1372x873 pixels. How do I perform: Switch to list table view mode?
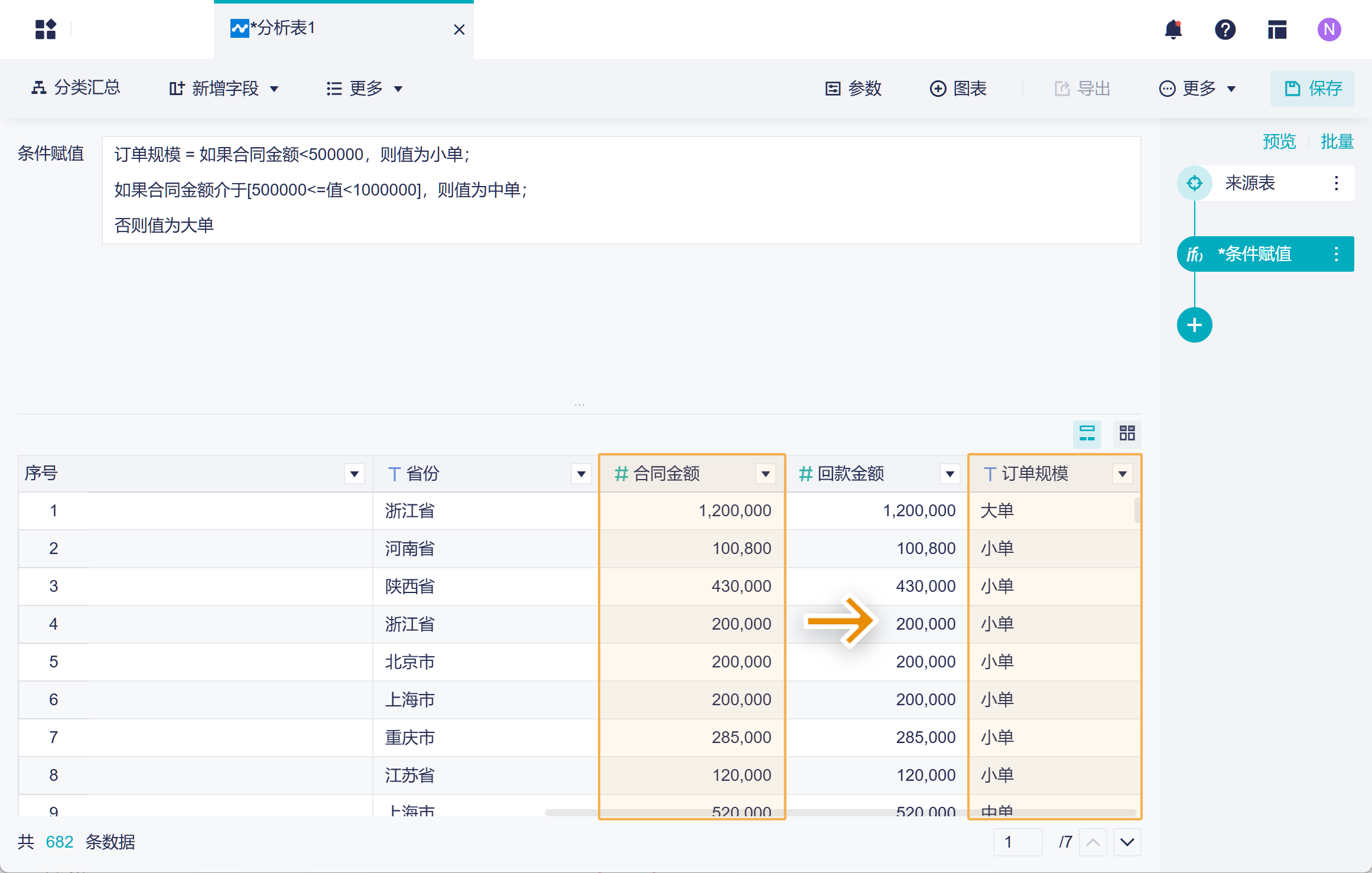(x=1087, y=434)
